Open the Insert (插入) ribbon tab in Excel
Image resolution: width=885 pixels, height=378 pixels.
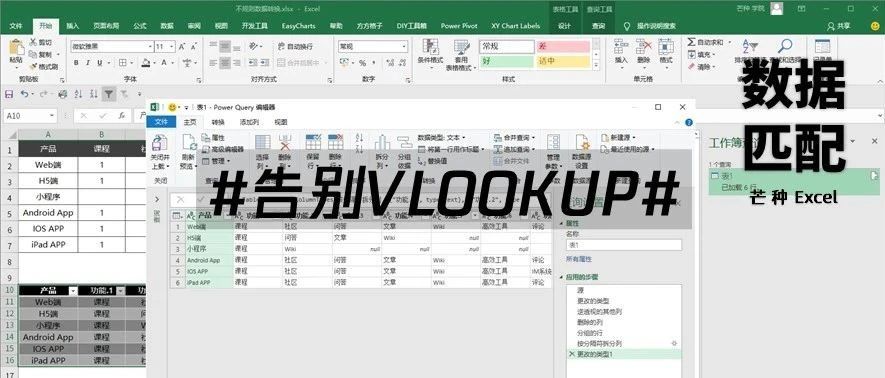pos(73,26)
